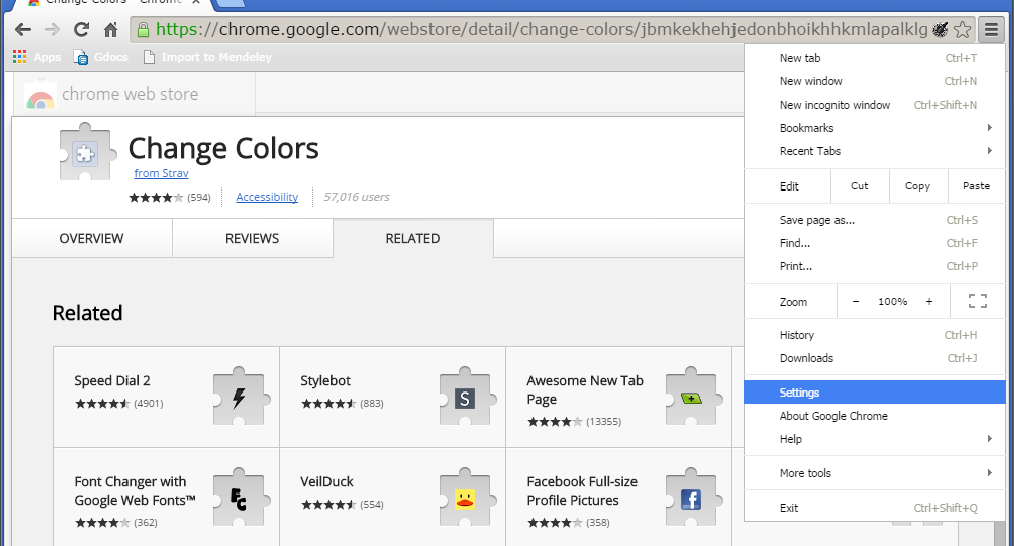Open Settings from the Chrome menu
The height and width of the screenshot is (546, 1014).
(799, 393)
